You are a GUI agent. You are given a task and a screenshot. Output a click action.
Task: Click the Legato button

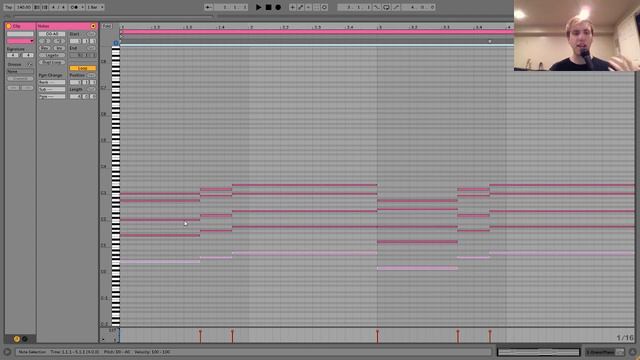(52, 55)
